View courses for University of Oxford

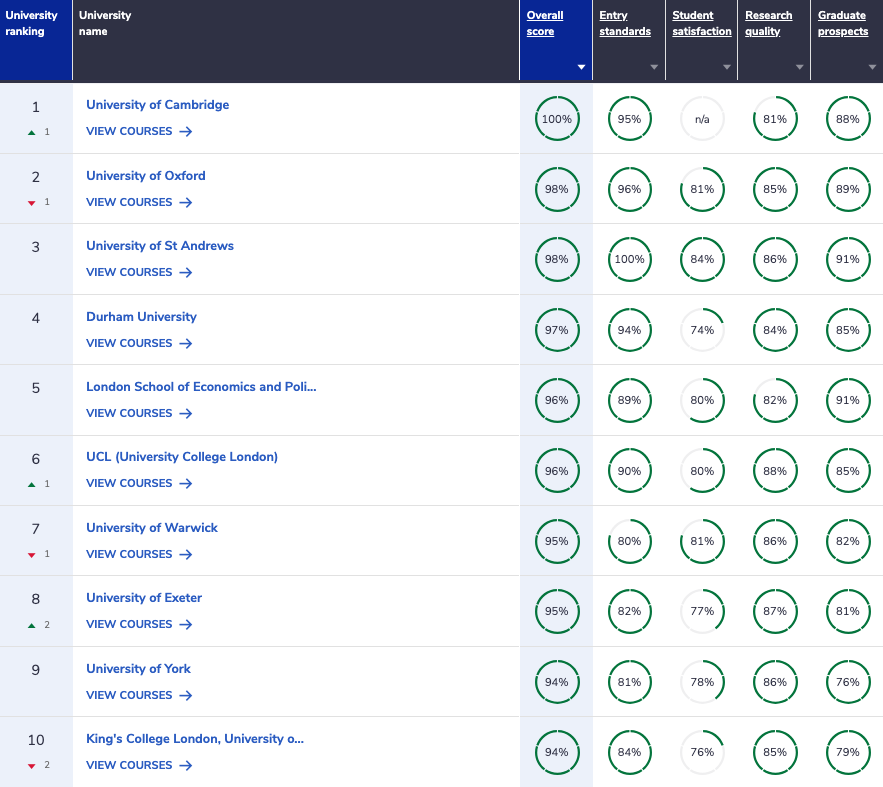coord(139,202)
